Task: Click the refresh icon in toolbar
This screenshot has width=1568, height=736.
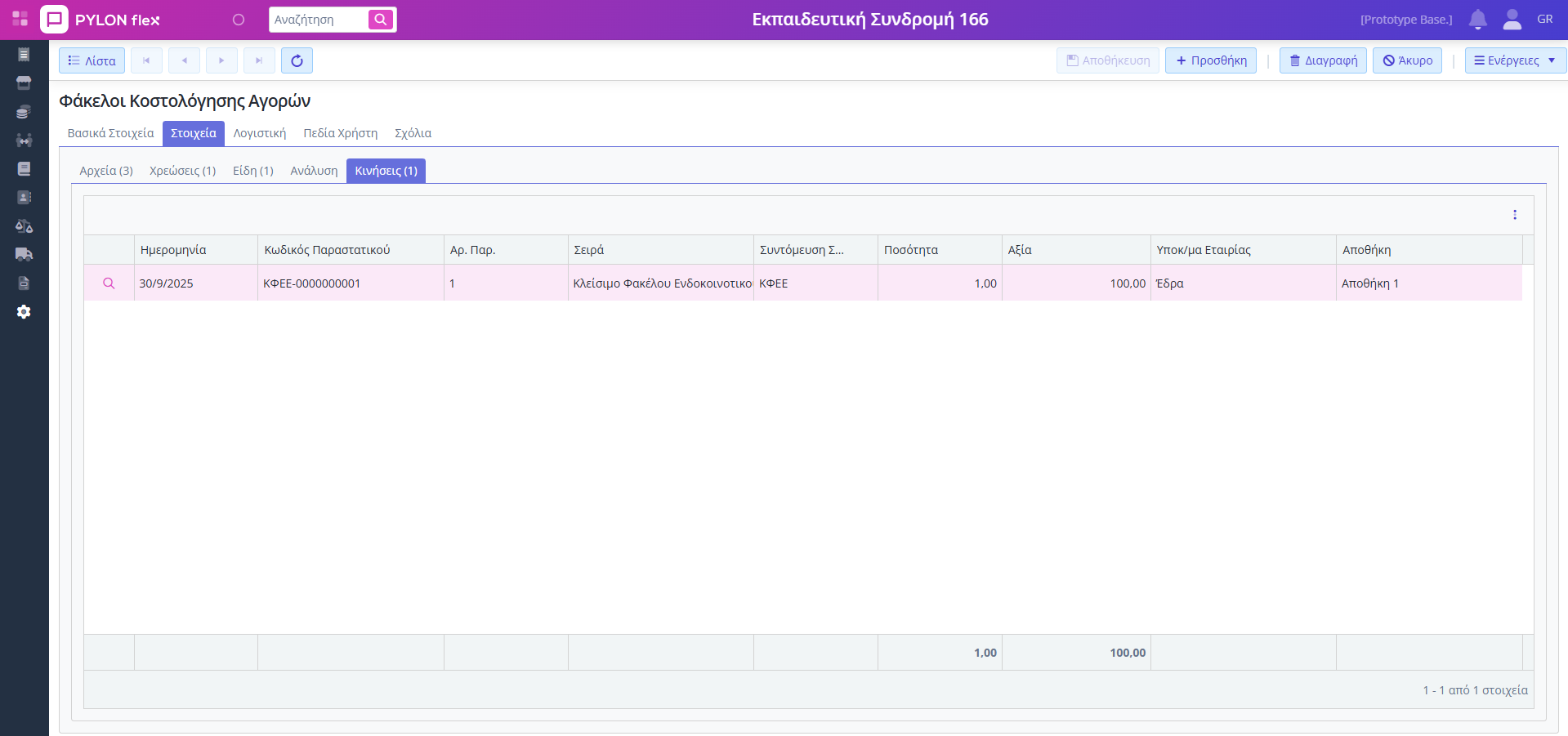Action: pyautogui.click(x=297, y=60)
